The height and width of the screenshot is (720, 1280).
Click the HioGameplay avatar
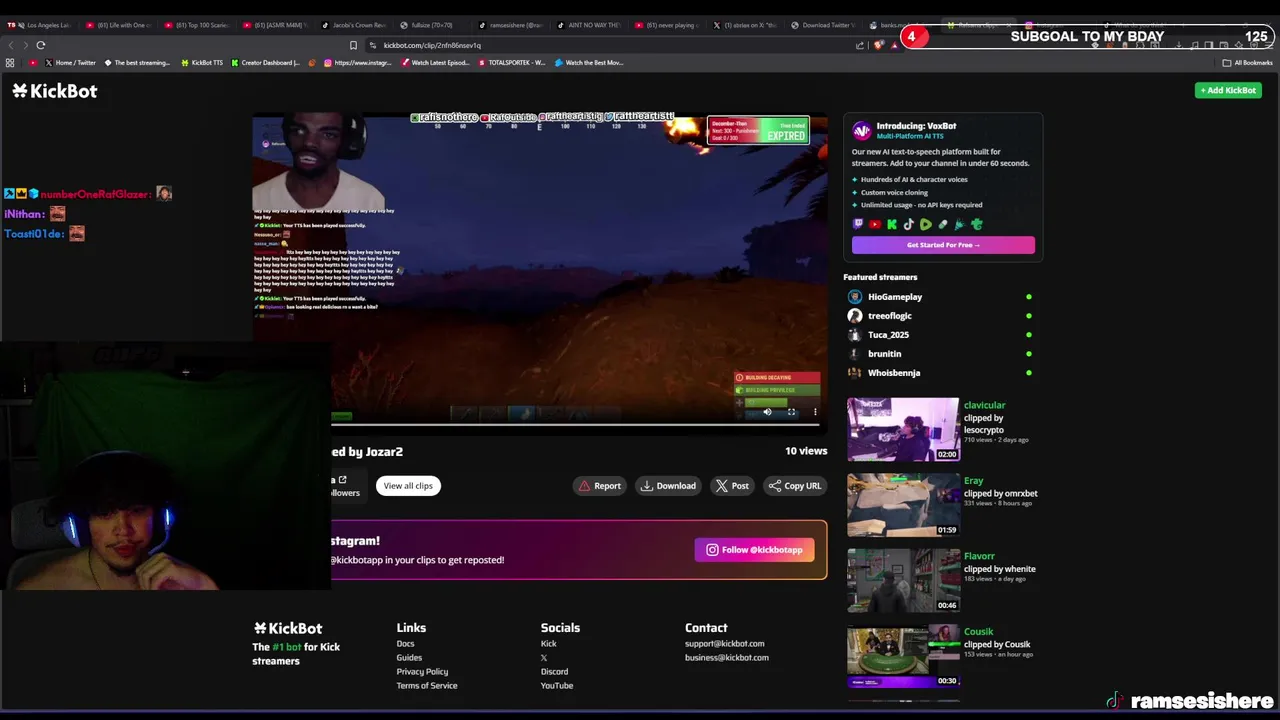855,297
